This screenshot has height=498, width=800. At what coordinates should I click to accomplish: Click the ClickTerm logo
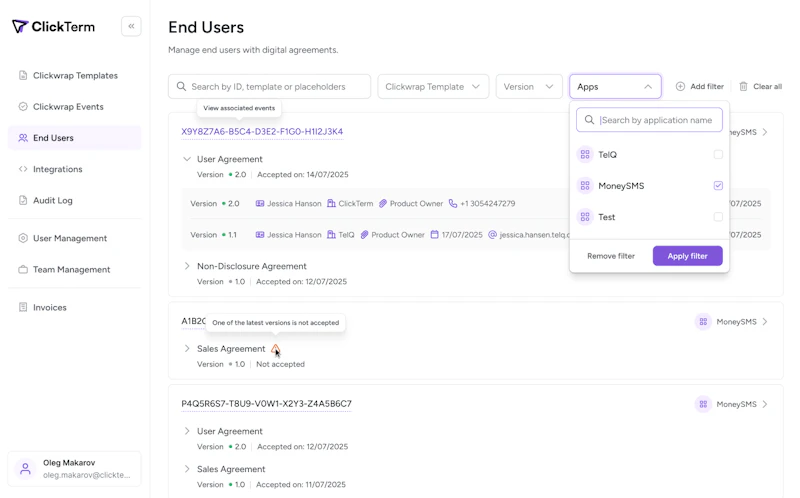53,27
